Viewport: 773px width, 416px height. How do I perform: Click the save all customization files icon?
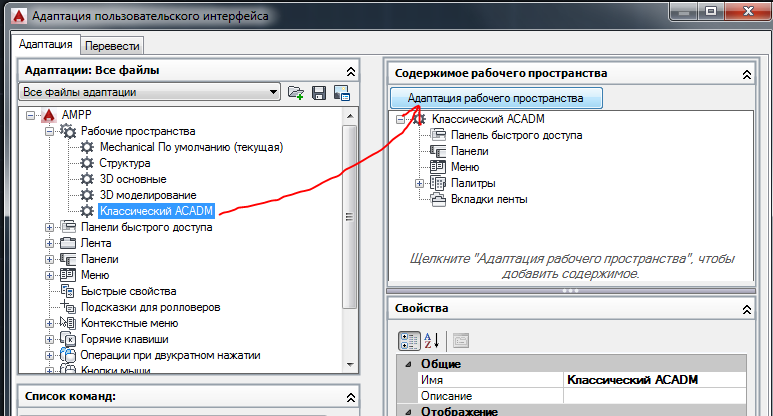click(x=319, y=93)
